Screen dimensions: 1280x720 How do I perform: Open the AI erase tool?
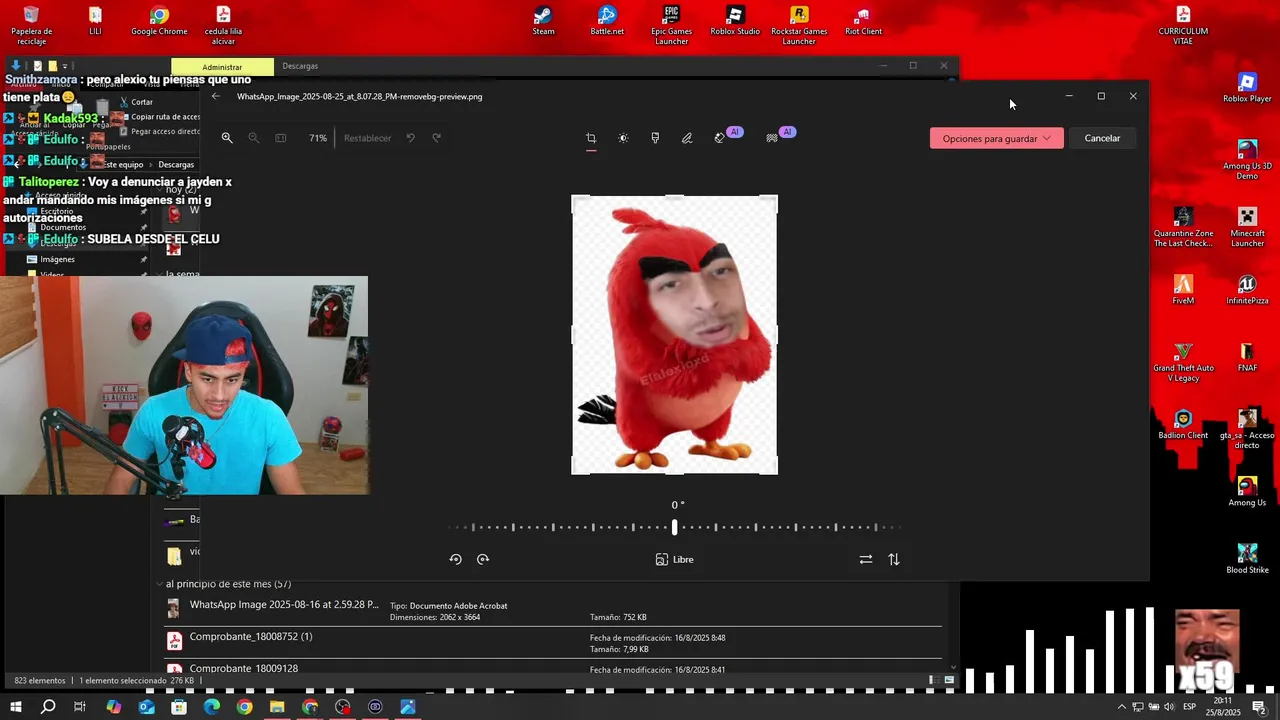point(720,138)
